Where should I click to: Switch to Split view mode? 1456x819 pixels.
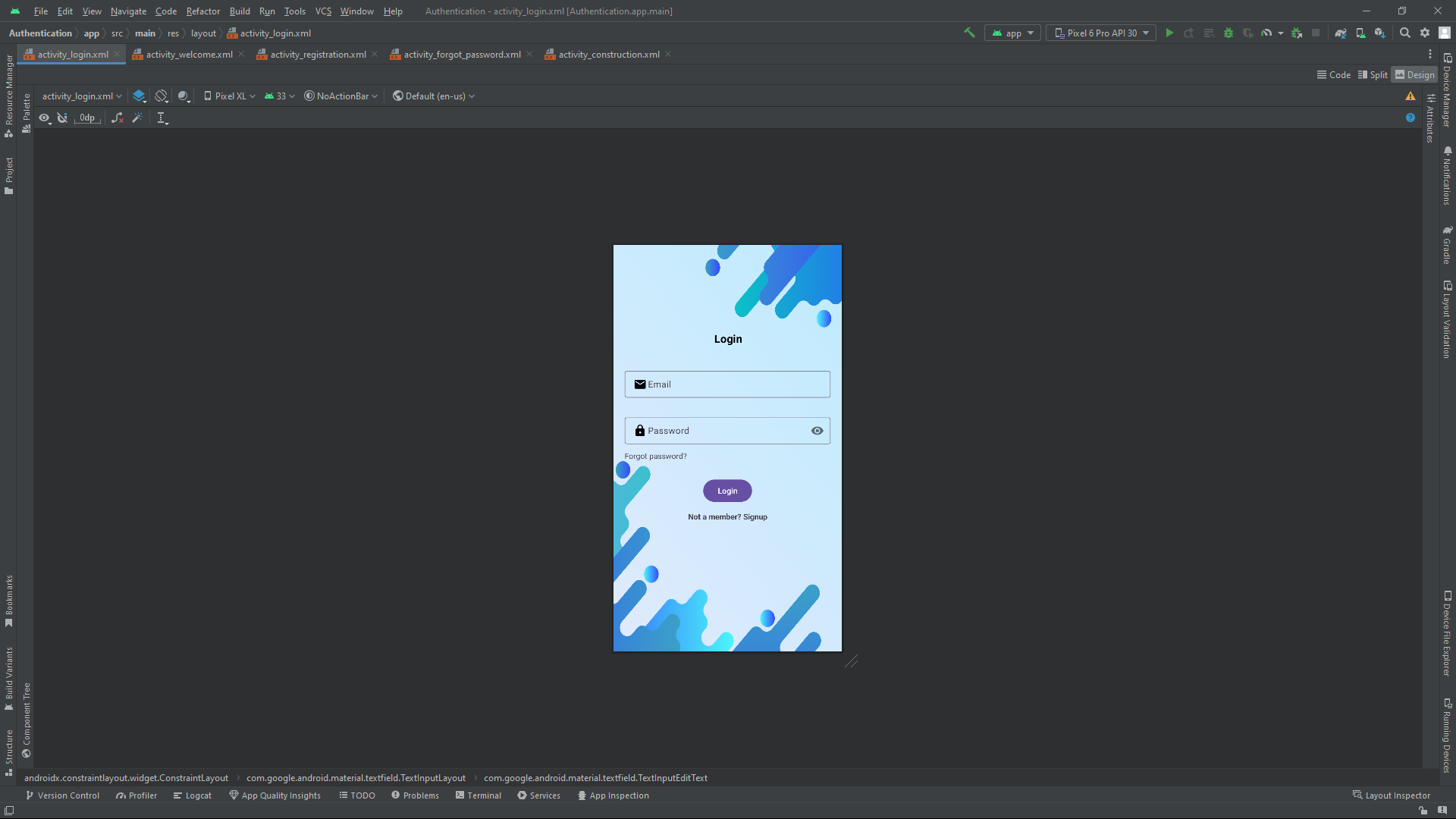1373,74
